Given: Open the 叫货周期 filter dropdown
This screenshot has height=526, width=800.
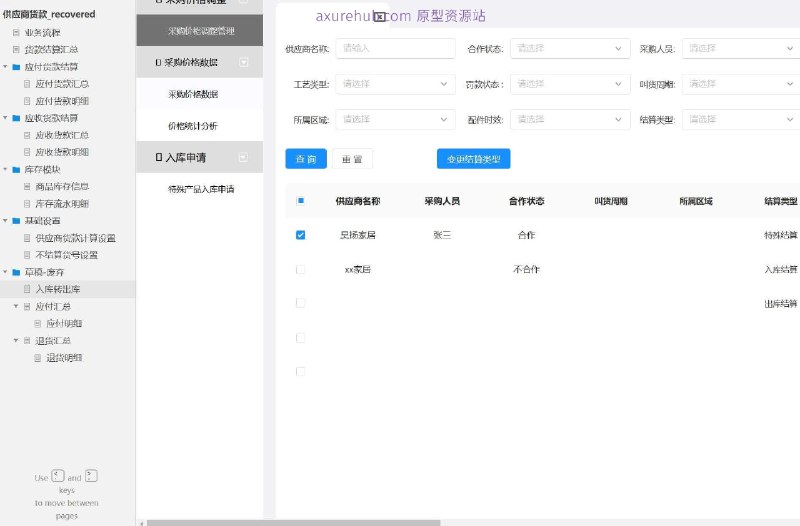Looking at the screenshot, I should 741,84.
